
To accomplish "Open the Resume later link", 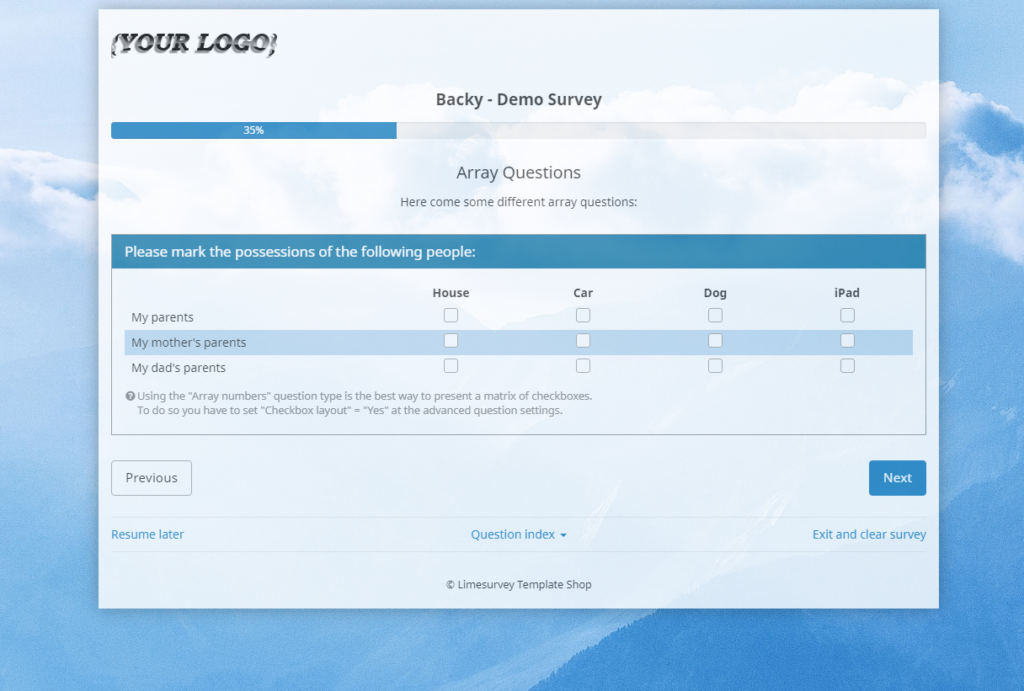I will point(147,534).
